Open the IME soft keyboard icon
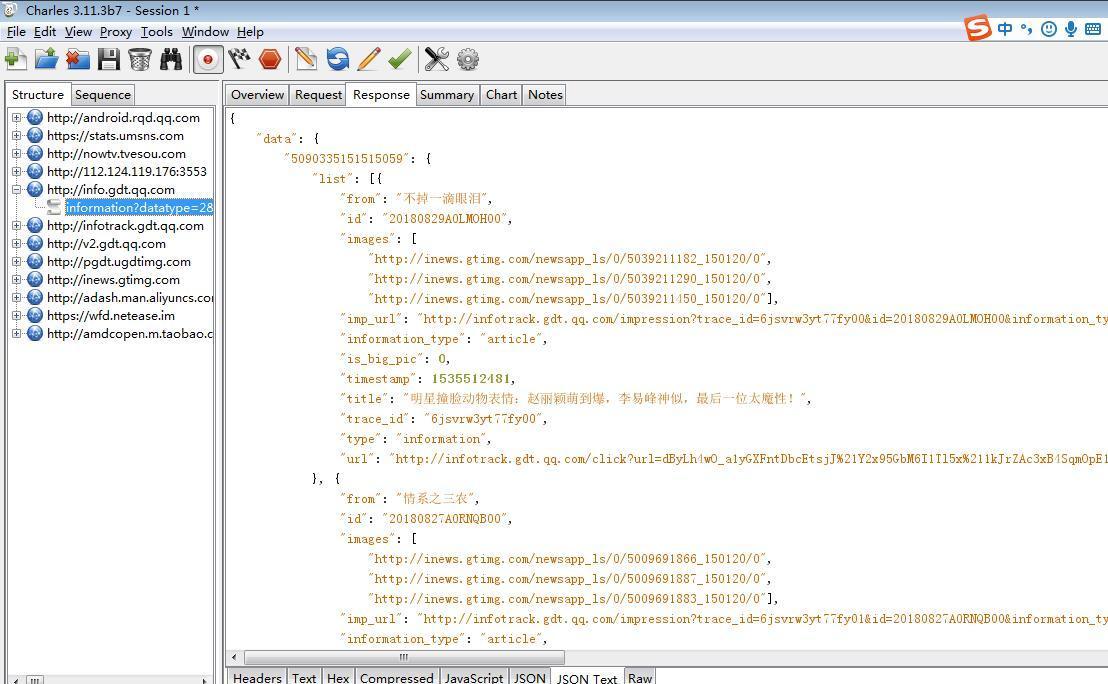 tap(1093, 29)
